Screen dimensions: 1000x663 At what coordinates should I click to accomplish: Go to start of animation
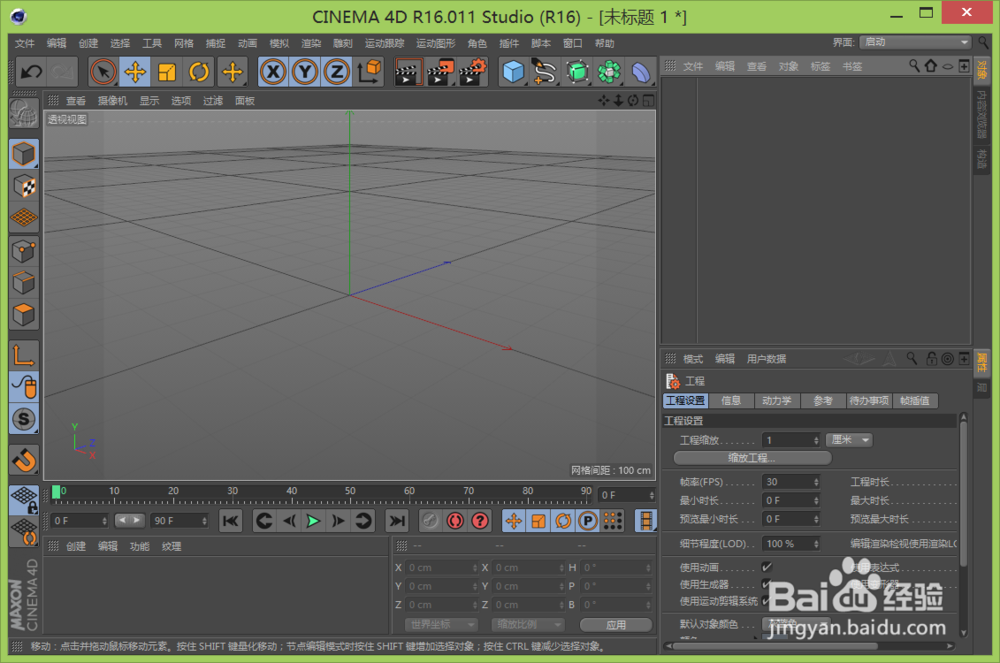click(x=230, y=521)
